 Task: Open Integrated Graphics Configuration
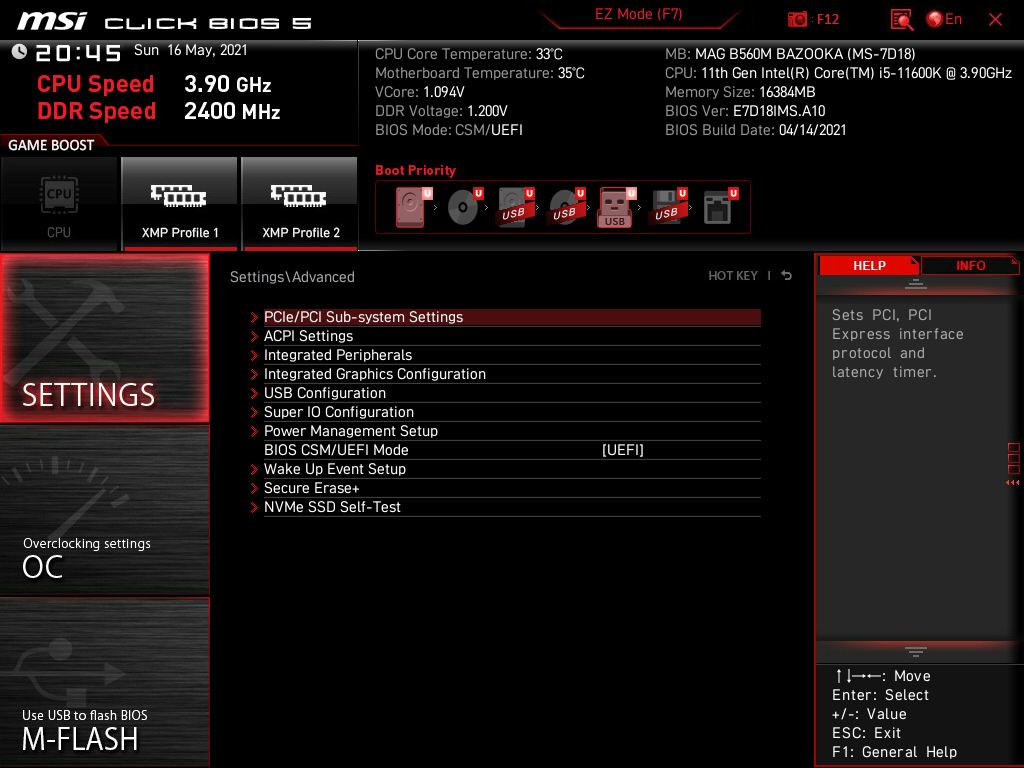click(x=512, y=374)
